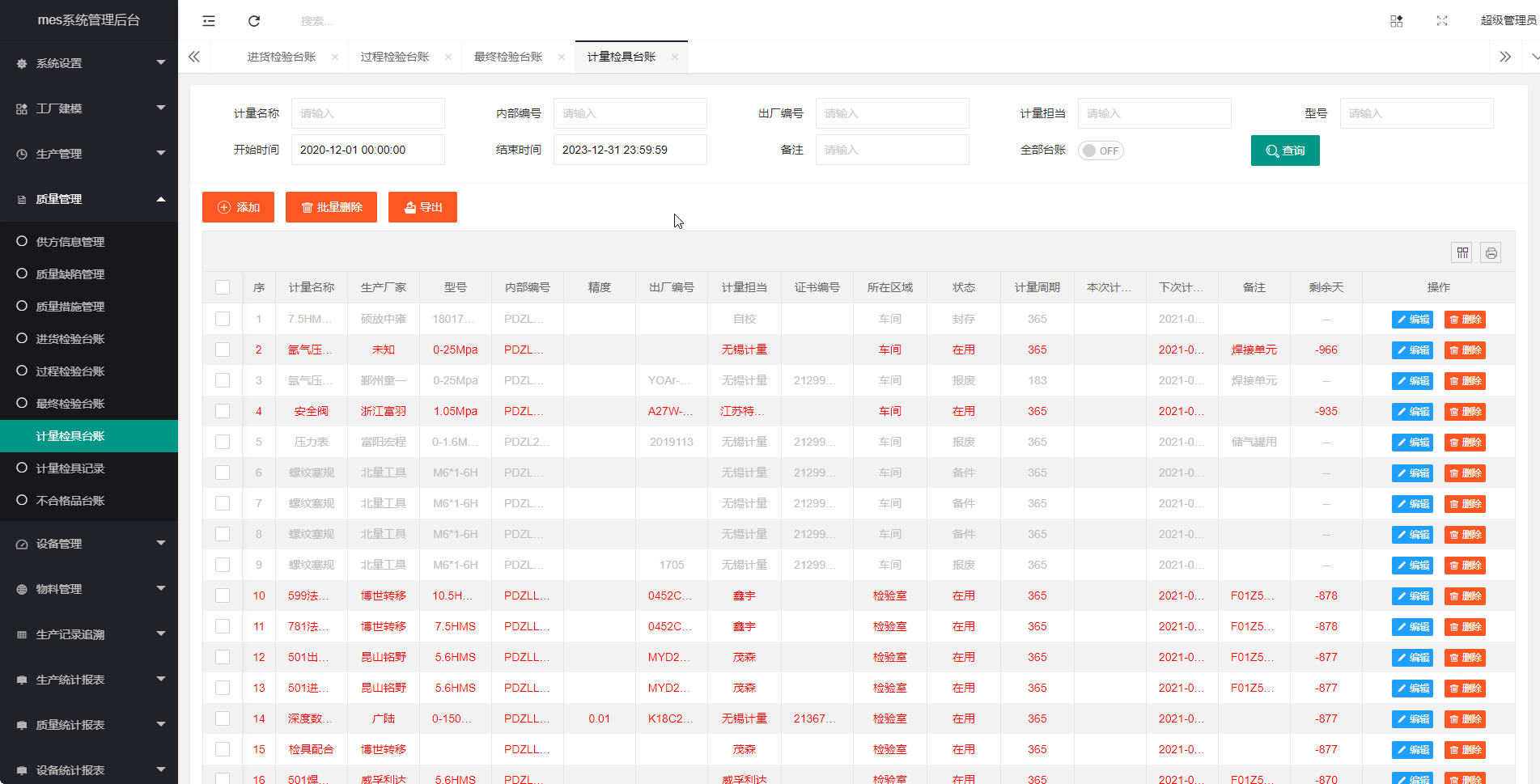
Task: Click the refresh icon in top bar
Action: (254, 21)
